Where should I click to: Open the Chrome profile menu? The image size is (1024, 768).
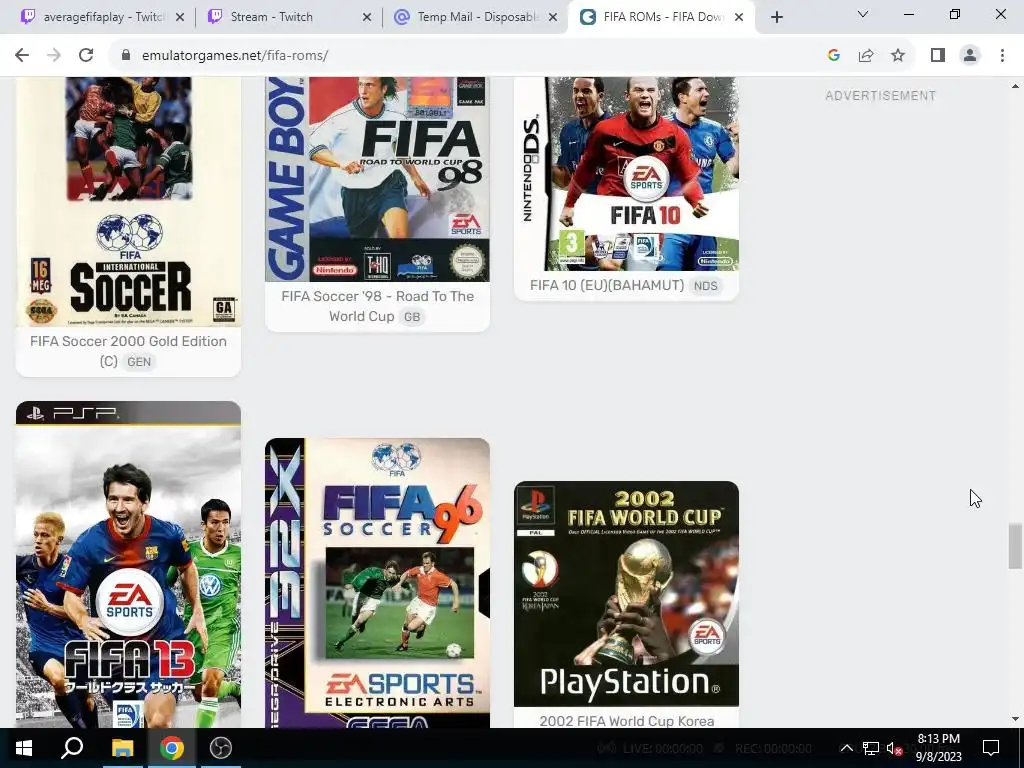coord(970,56)
